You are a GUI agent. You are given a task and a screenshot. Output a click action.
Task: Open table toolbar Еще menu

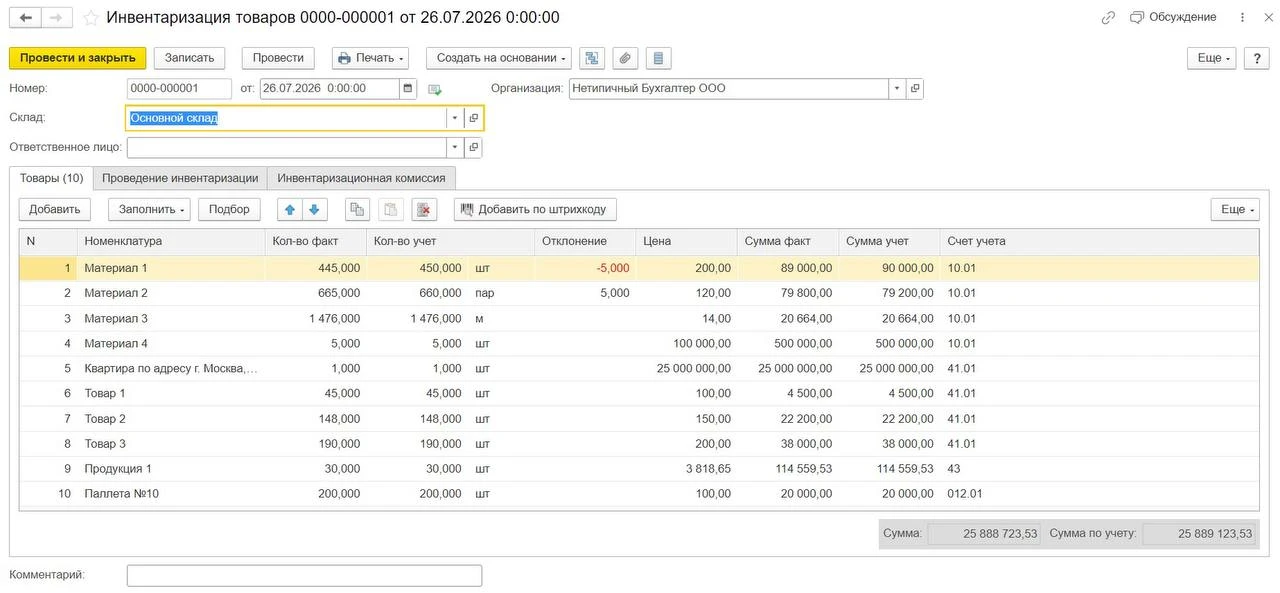[x=1235, y=209]
